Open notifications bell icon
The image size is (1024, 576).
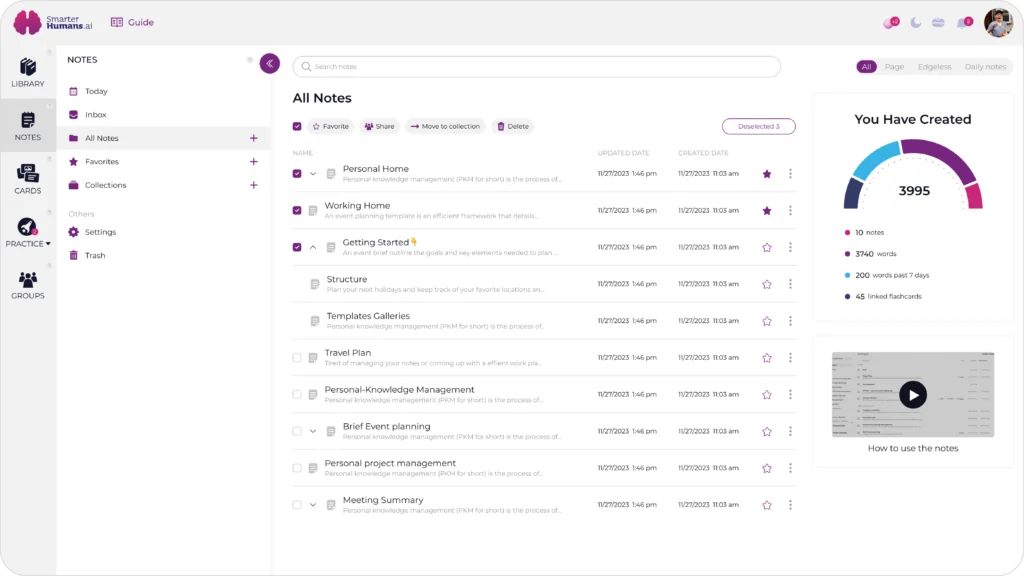point(963,23)
